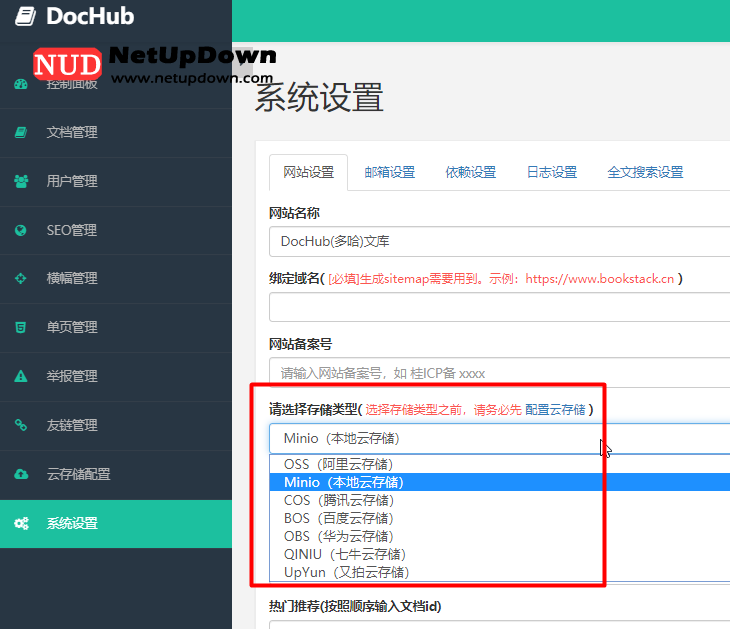
Task: Click the 单页管理 HTML5 icon
Action: 20,327
